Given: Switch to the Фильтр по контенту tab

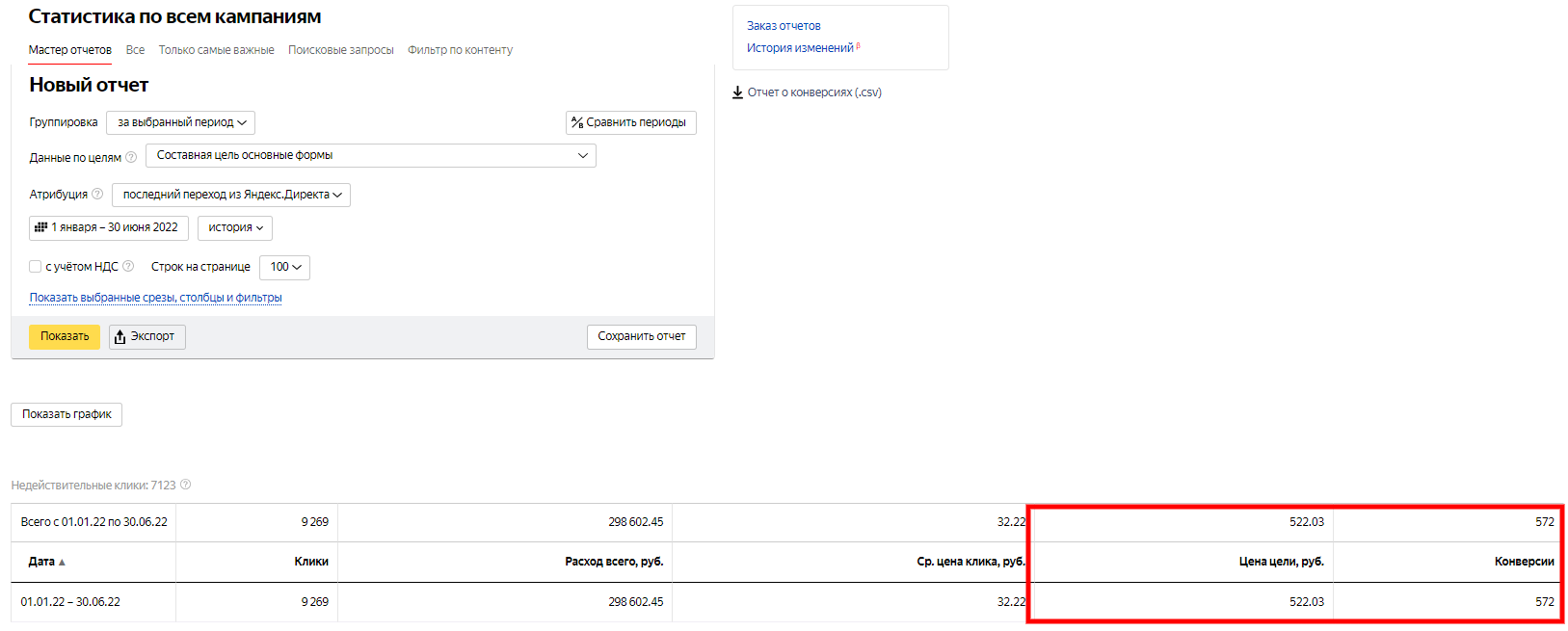Looking at the screenshot, I should click(x=460, y=50).
